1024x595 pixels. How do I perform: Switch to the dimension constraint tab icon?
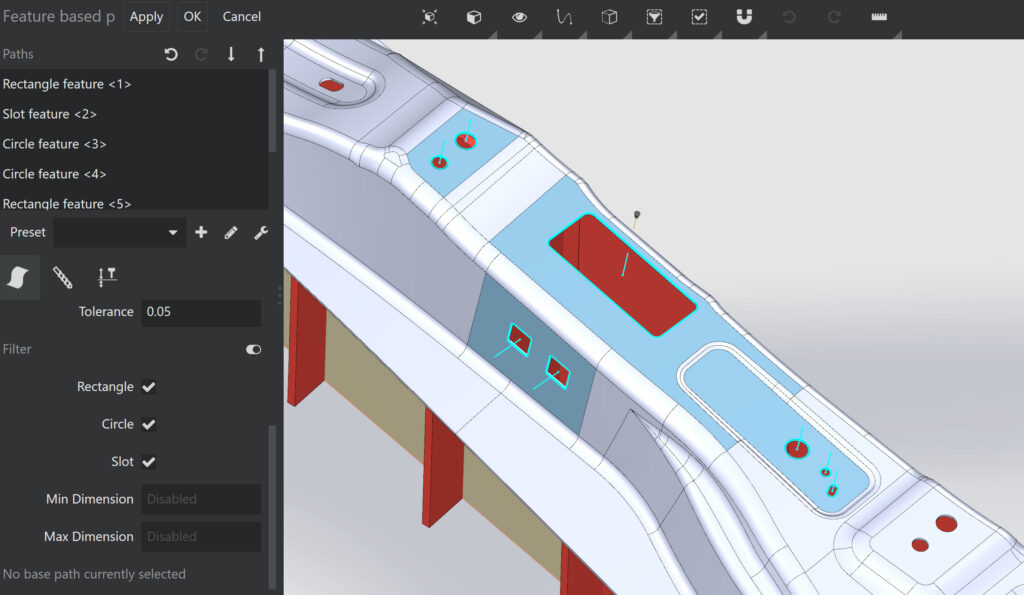pyautogui.click(x=107, y=277)
